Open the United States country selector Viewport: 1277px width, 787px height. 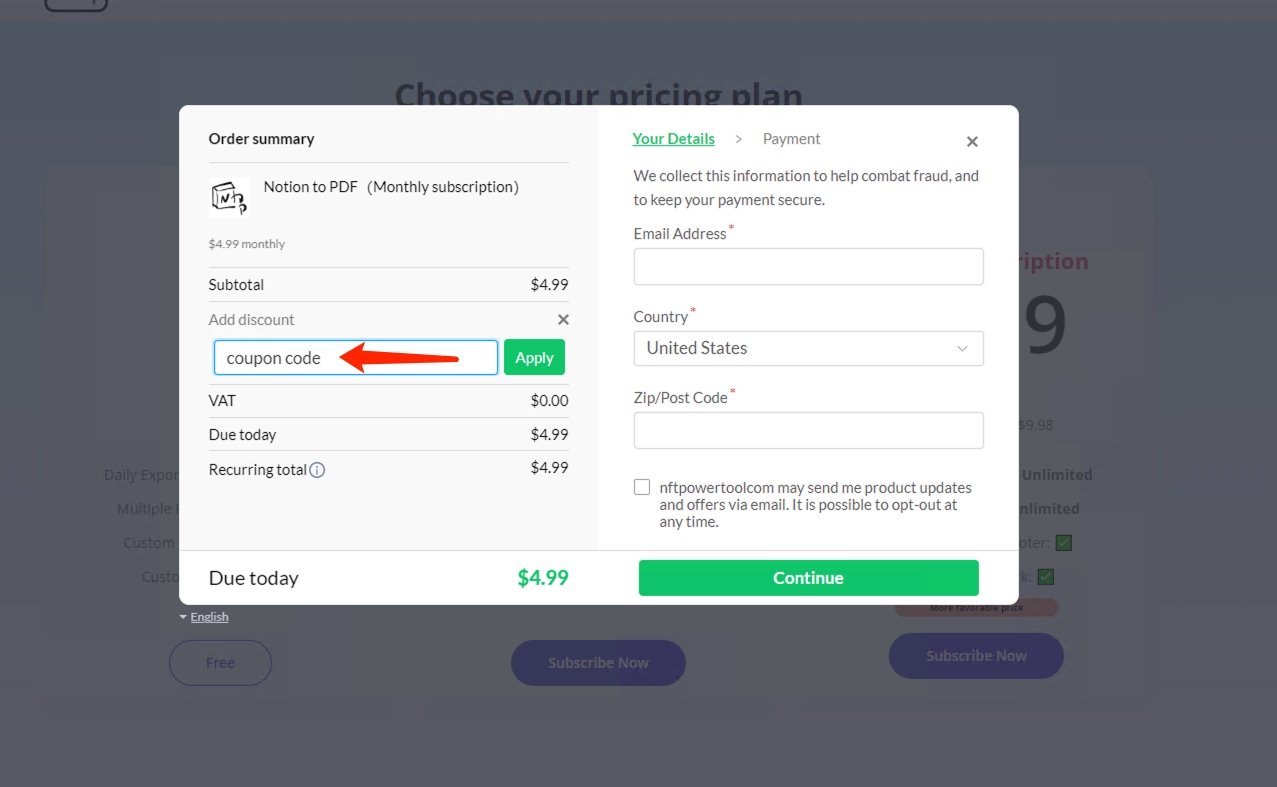point(808,348)
